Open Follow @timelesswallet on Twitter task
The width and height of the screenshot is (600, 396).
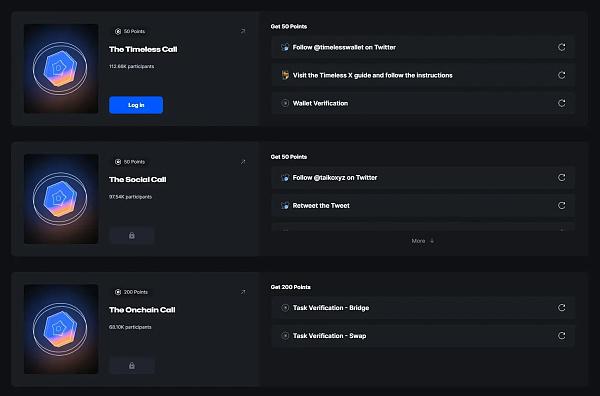(x=423, y=47)
